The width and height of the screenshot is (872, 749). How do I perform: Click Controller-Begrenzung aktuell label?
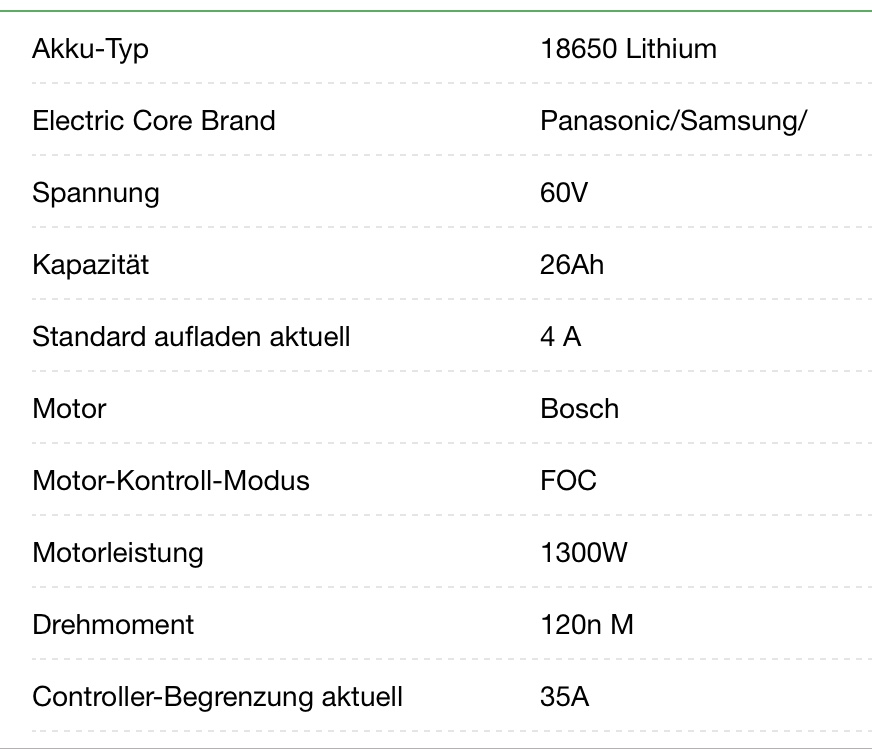click(x=217, y=696)
